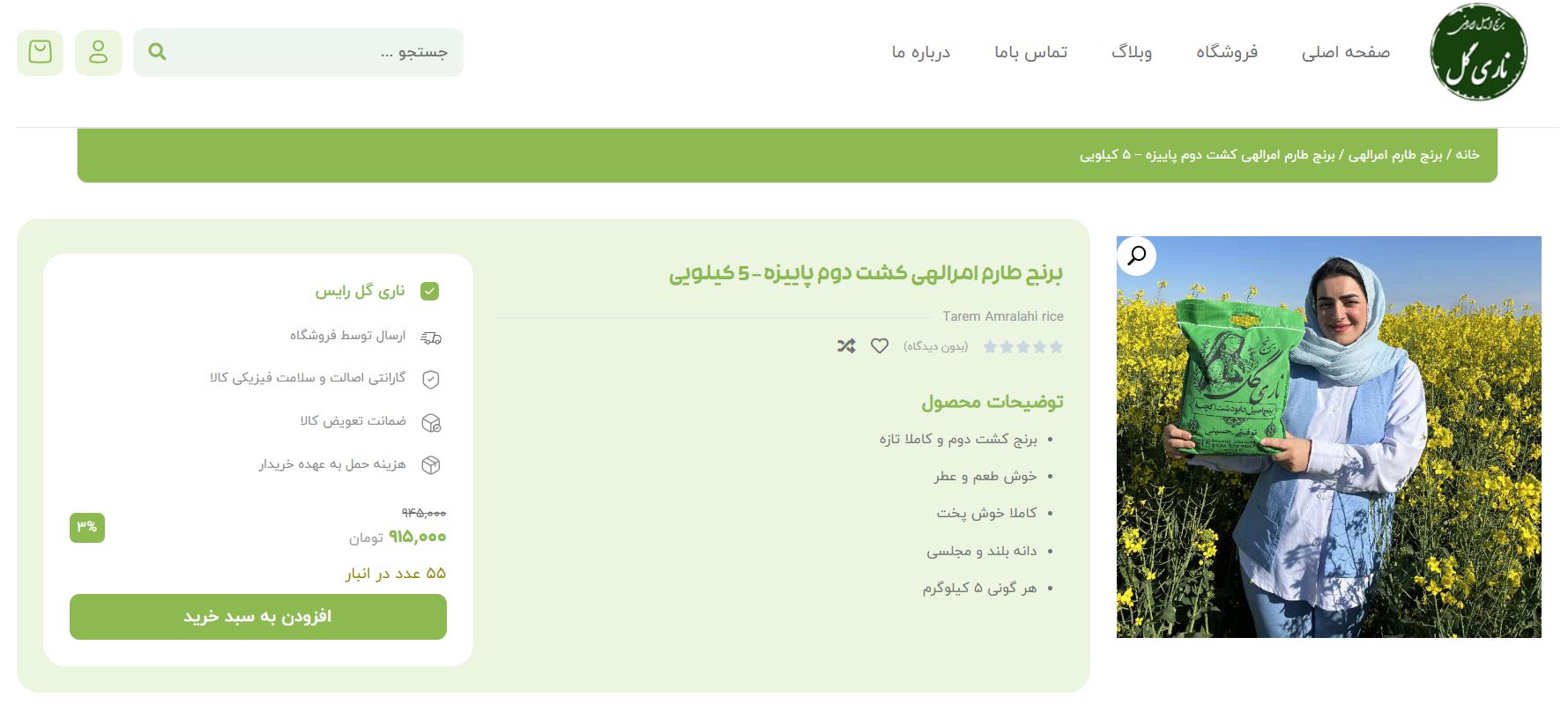Click توضیحات محصول heading

tap(992, 402)
